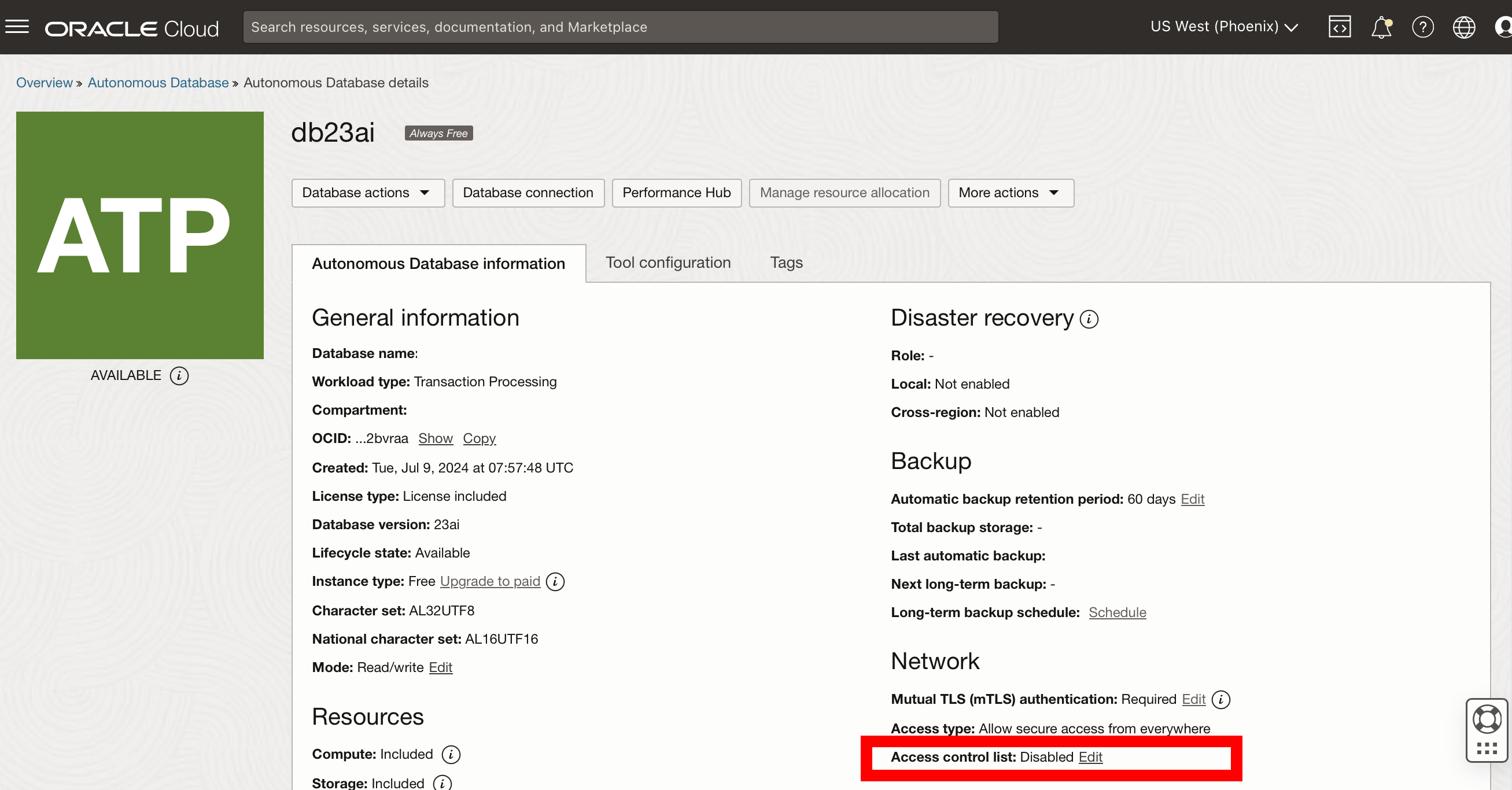This screenshot has width=1512, height=790.
Task: Click the 'General information' heading
Action: tap(415, 318)
